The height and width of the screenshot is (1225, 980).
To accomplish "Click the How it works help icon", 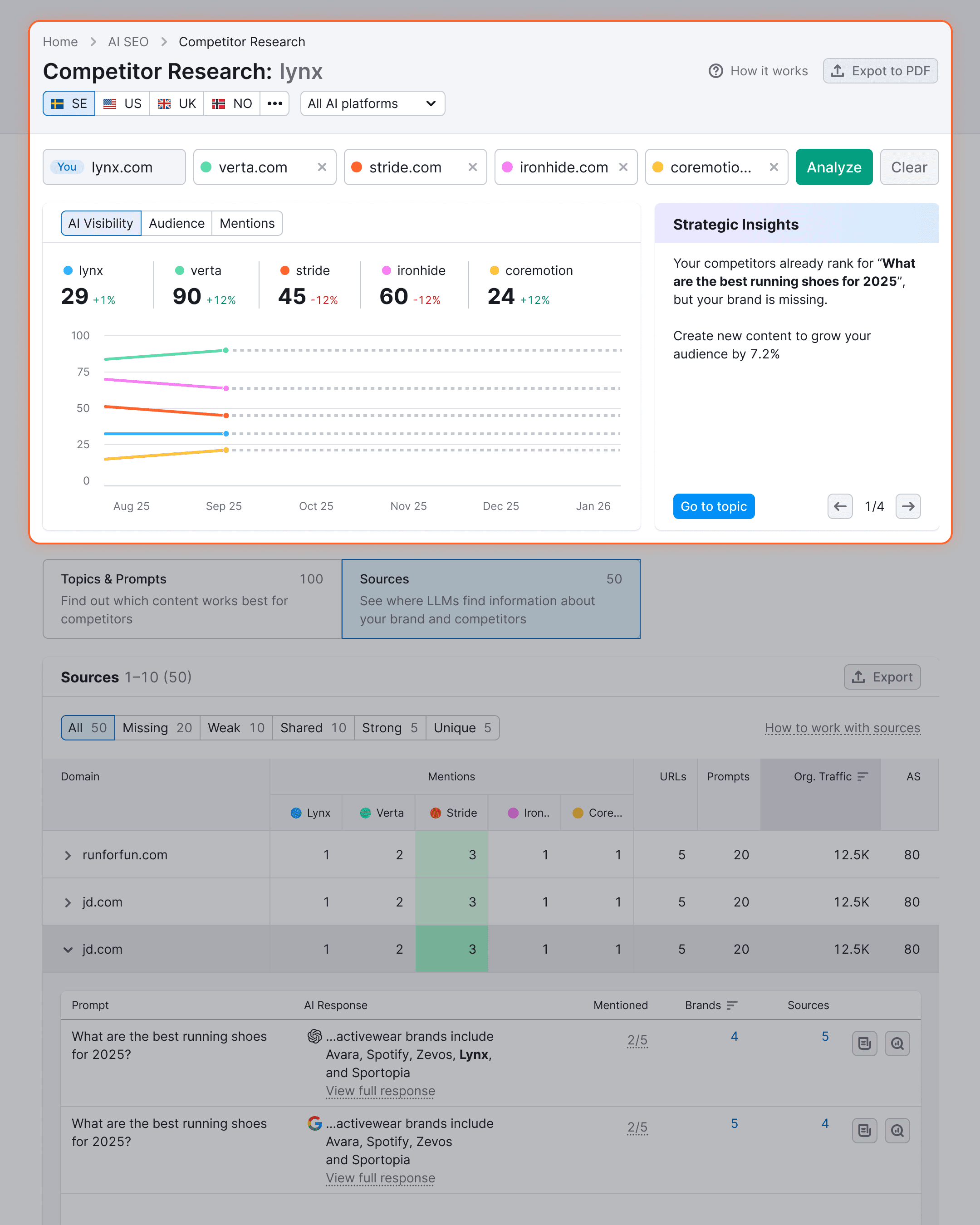I will pos(716,71).
